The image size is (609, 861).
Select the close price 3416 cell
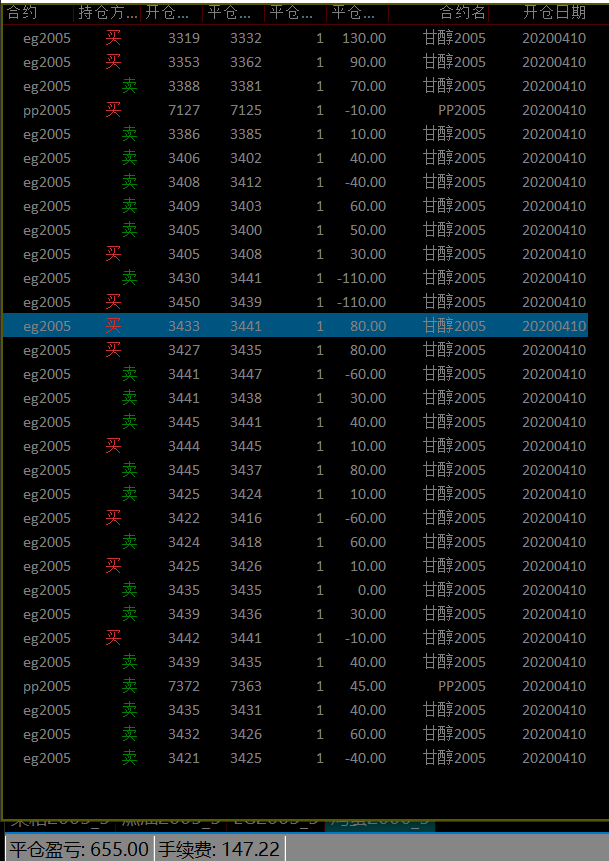[246, 518]
